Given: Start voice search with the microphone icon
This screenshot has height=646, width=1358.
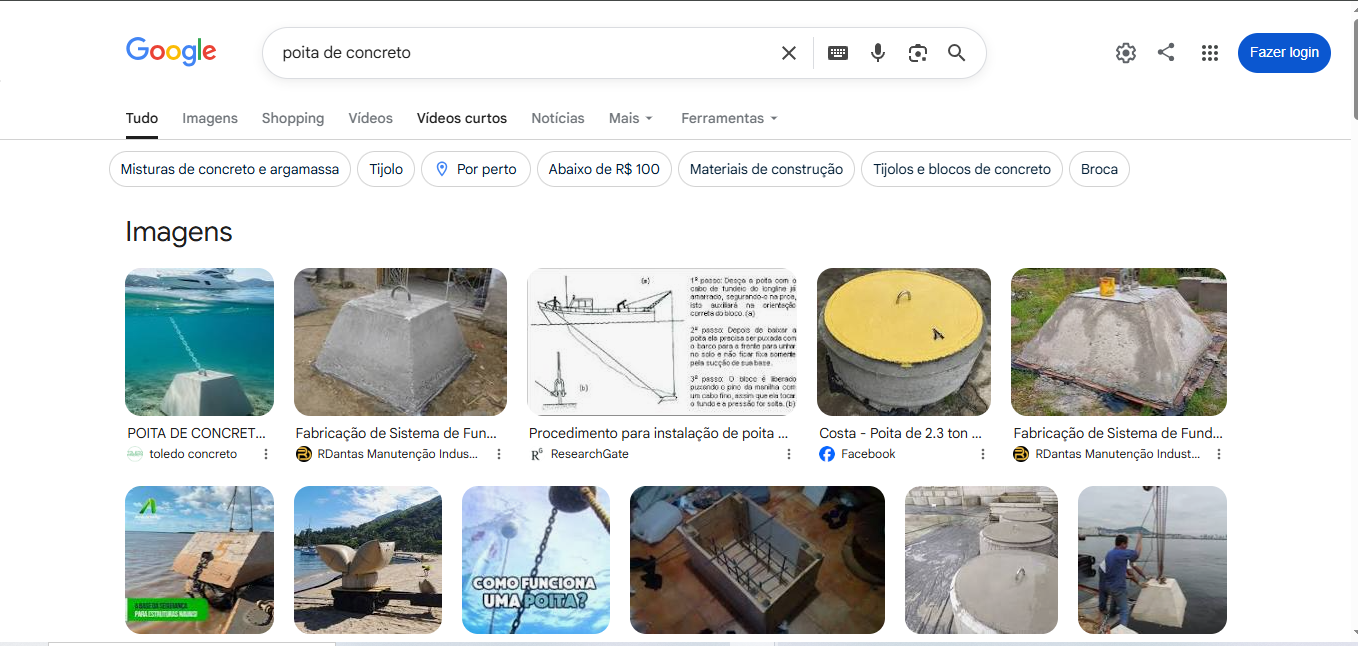Looking at the screenshot, I should 878,53.
